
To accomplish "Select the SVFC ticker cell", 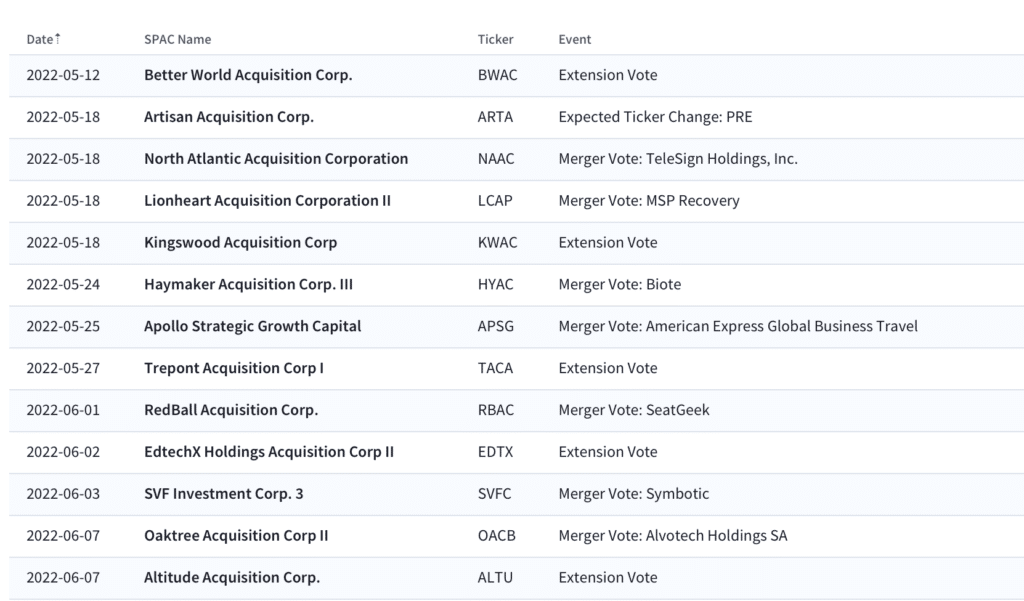I will pyautogui.click(x=494, y=493).
